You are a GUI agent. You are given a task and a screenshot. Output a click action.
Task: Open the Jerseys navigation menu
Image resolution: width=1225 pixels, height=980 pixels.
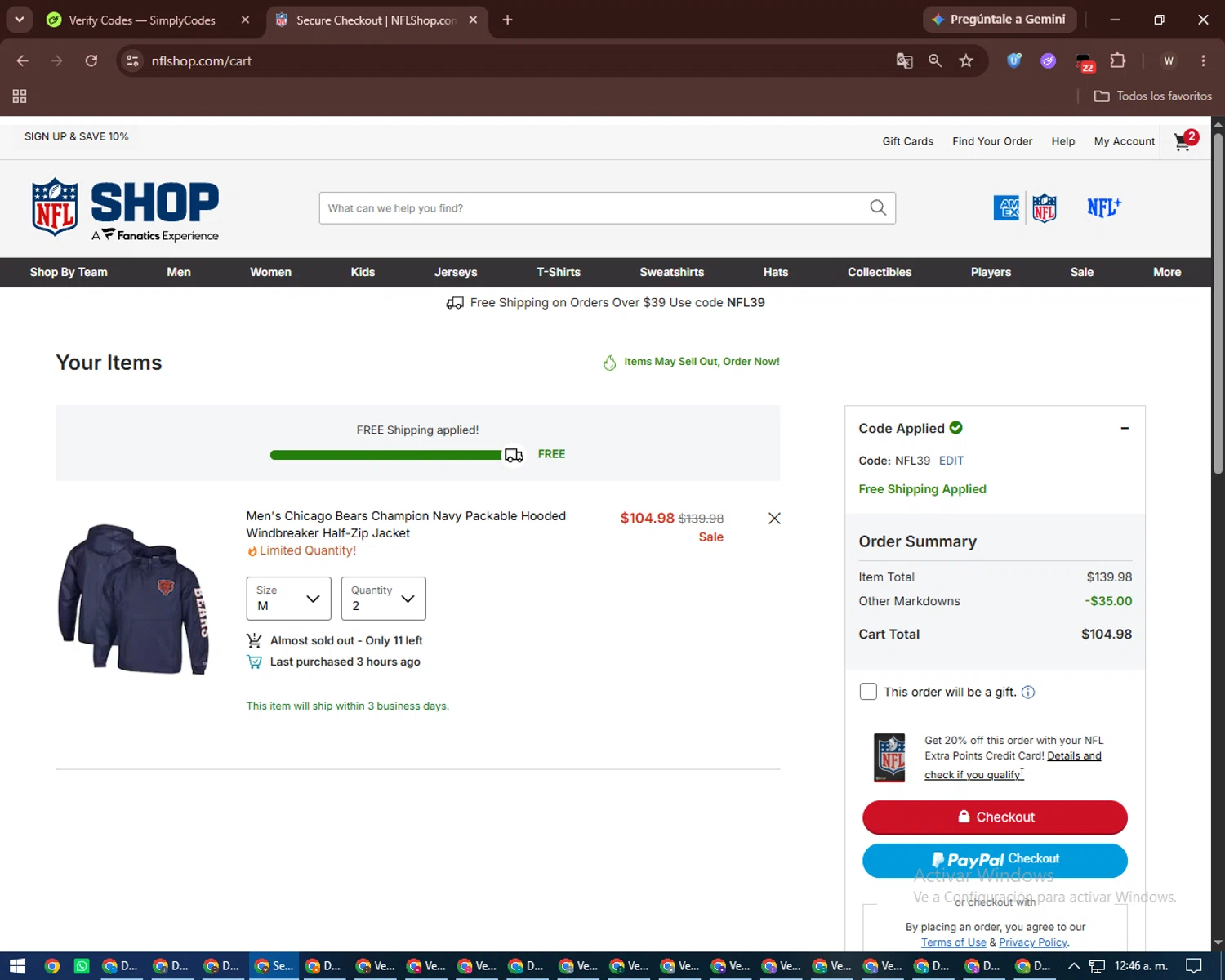pyautogui.click(x=456, y=272)
